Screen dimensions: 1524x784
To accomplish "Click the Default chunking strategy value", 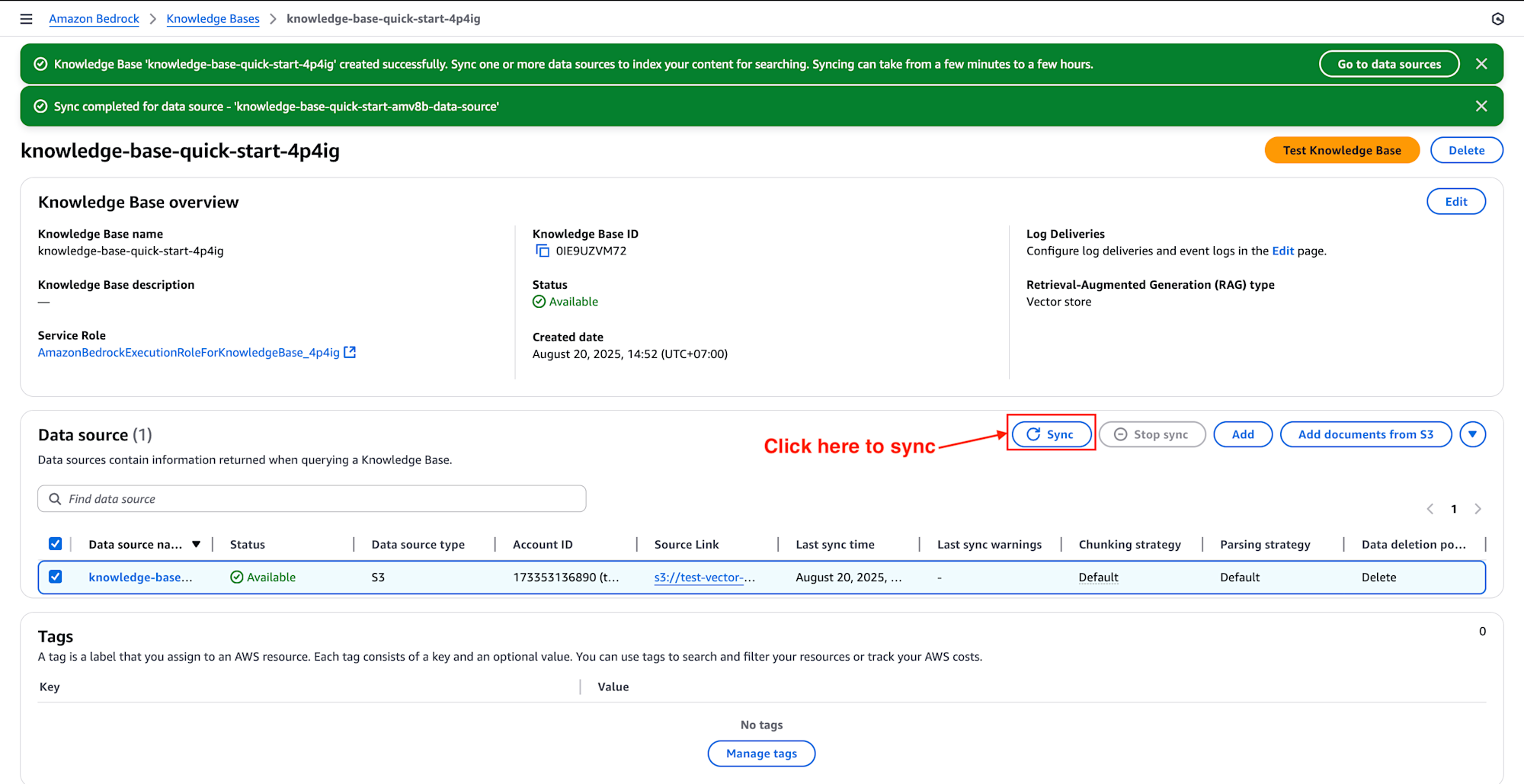I will [x=1098, y=578].
